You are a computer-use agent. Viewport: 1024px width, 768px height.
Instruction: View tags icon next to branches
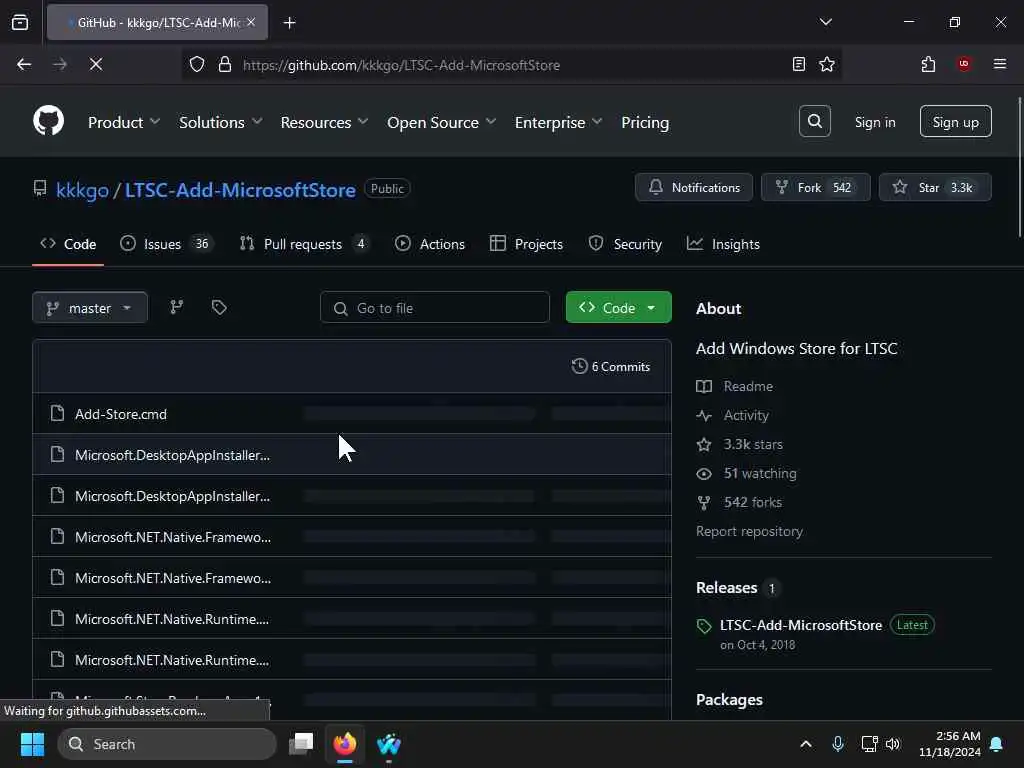pyautogui.click(x=219, y=307)
